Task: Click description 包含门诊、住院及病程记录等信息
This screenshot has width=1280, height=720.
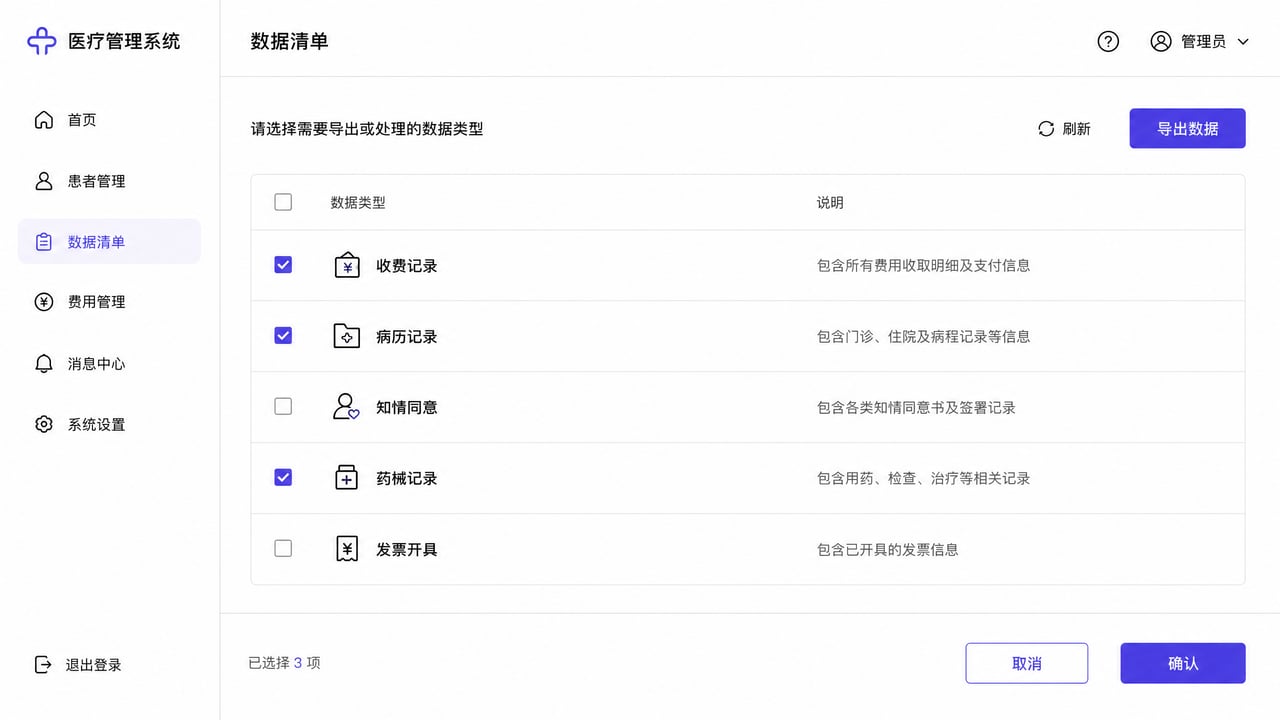Action: pyautogui.click(x=923, y=337)
